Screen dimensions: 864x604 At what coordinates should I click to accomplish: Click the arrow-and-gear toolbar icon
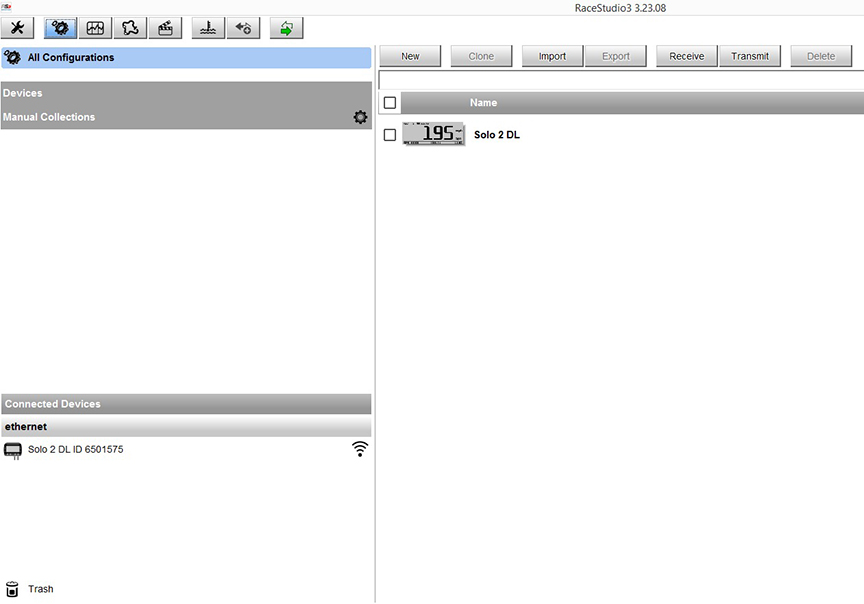pos(243,28)
